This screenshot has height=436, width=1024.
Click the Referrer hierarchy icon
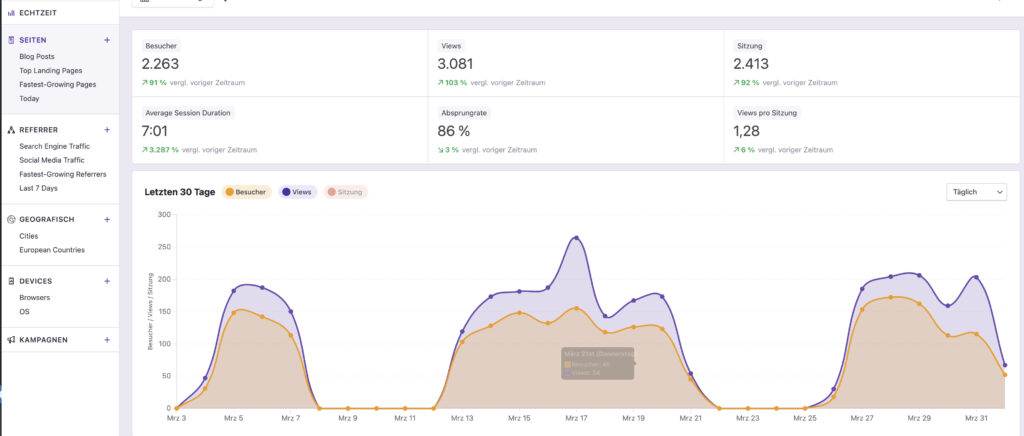10,130
